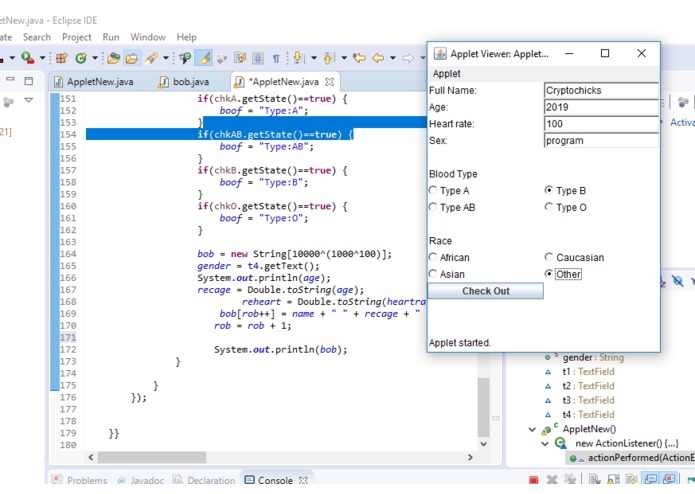Viewport: 695px width, 494px height.
Task: Click the Next Annotation arrow icon
Action: [298, 58]
